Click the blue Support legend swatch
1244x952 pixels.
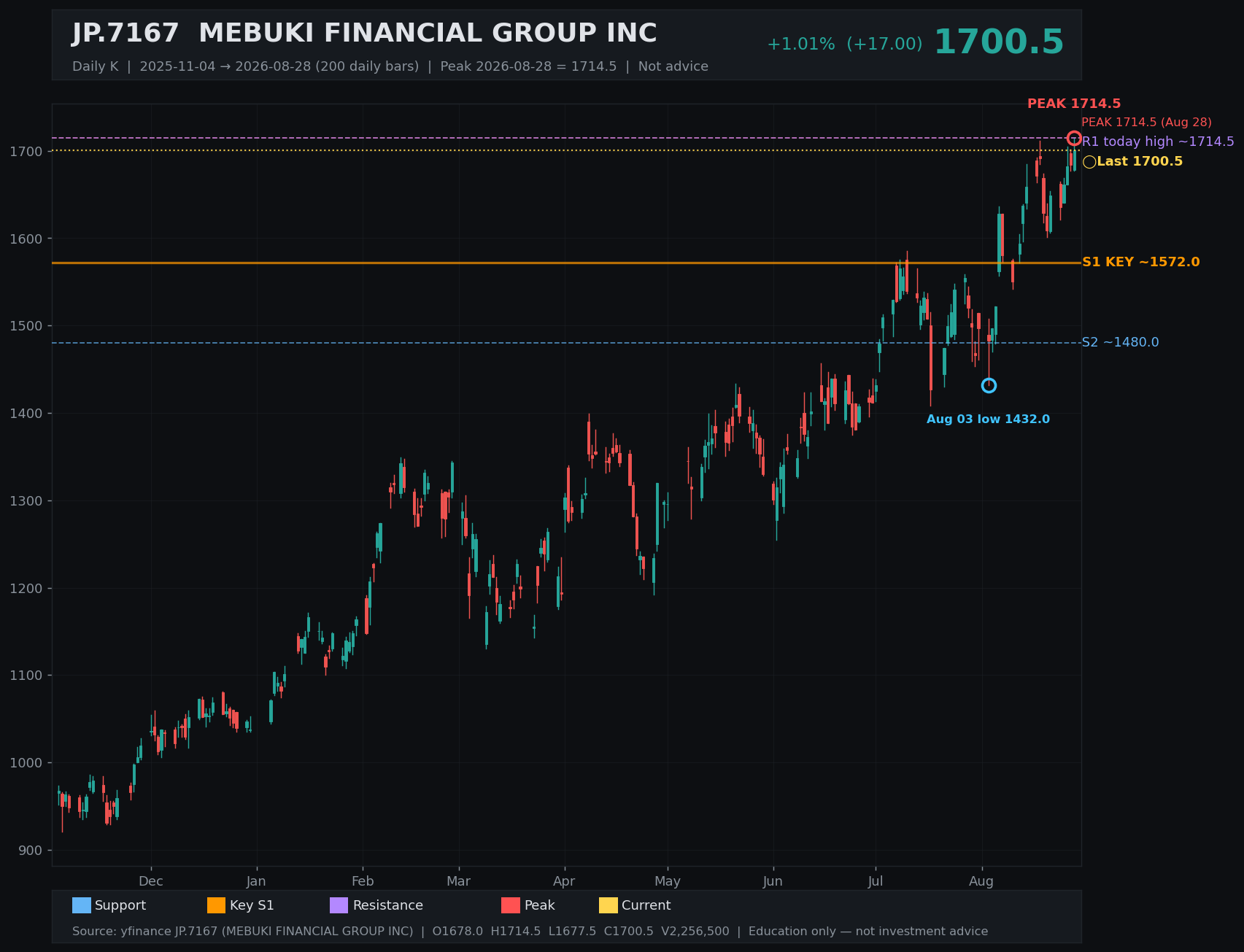coord(82,905)
